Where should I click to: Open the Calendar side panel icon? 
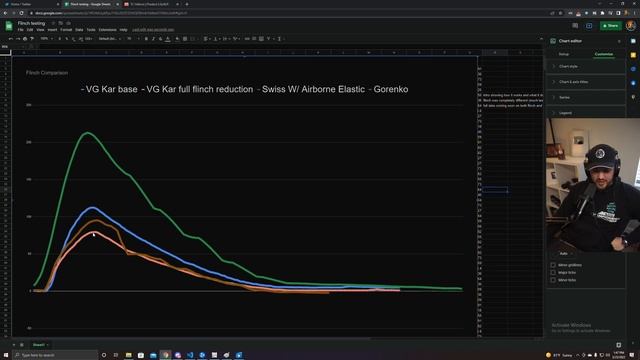click(x=633, y=41)
